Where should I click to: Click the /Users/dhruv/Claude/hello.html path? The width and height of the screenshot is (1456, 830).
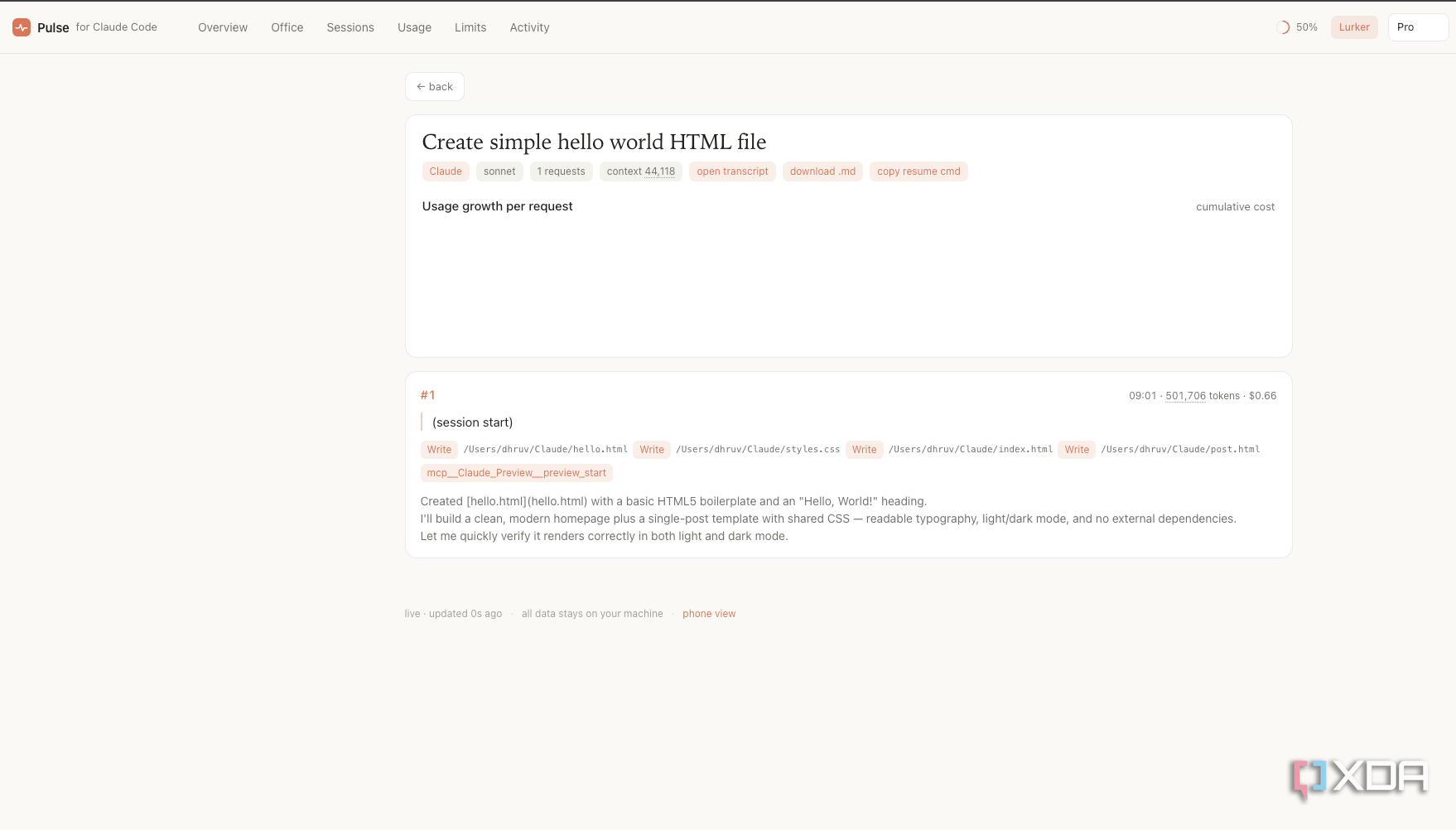(x=545, y=450)
